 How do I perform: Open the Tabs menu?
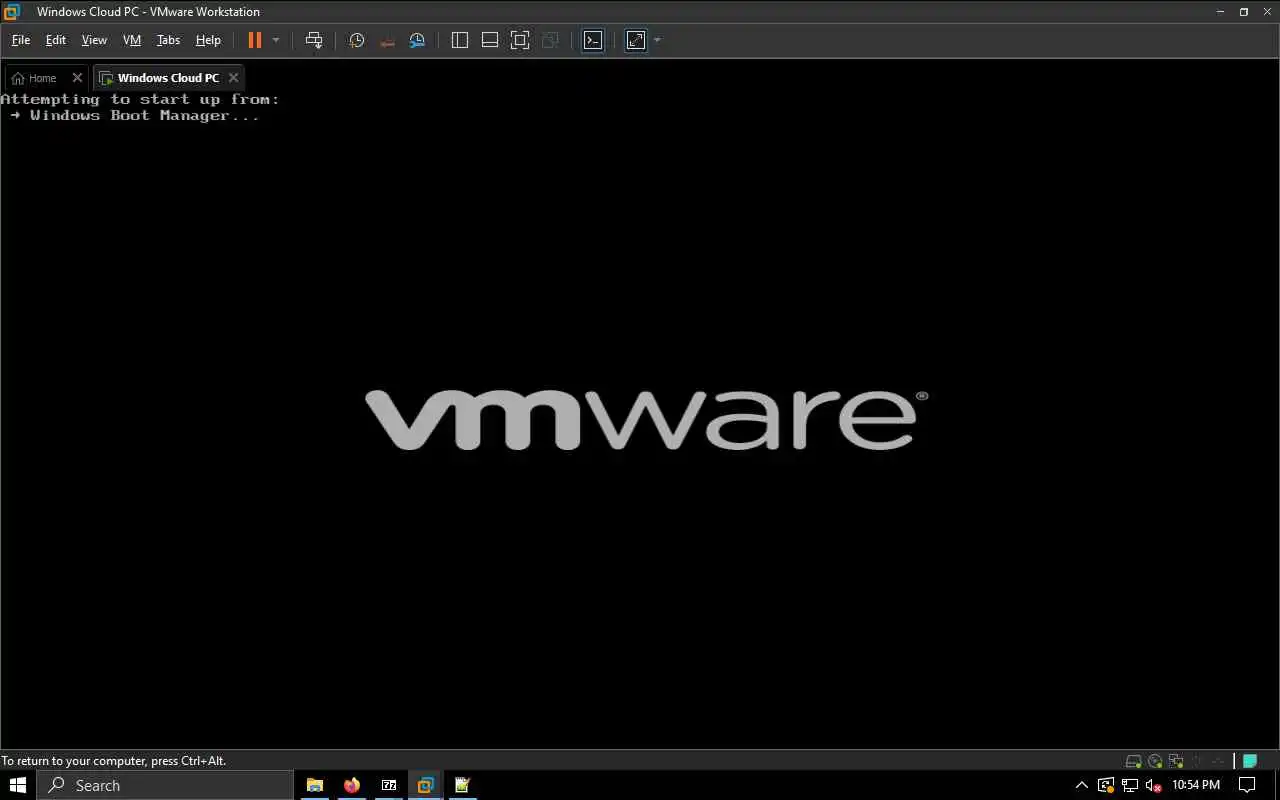[x=168, y=40]
